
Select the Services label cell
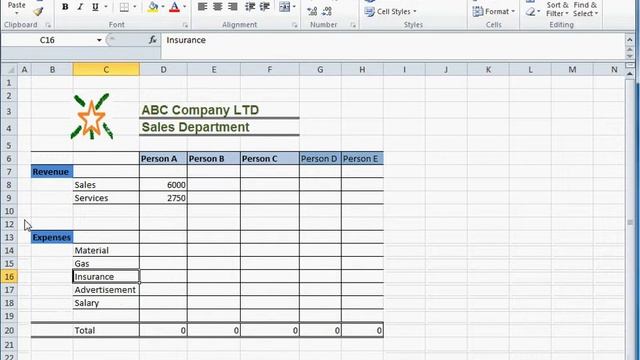tap(106, 198)
